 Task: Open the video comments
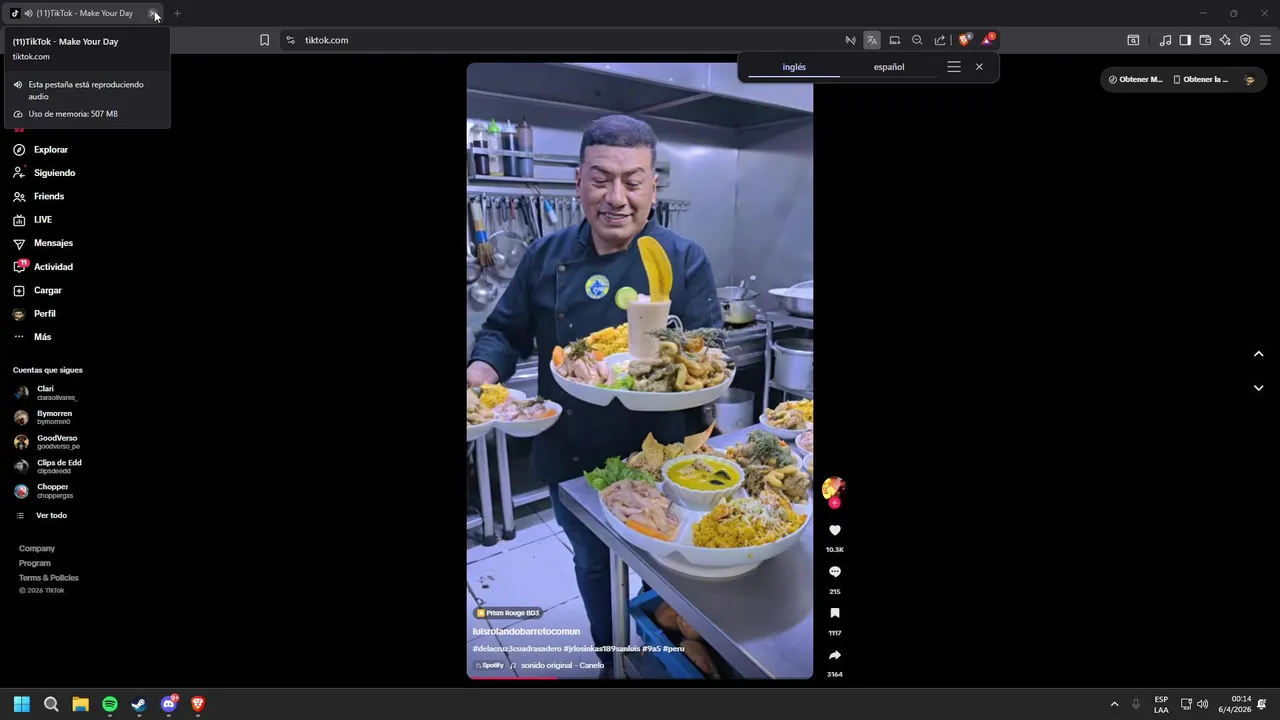835,572
